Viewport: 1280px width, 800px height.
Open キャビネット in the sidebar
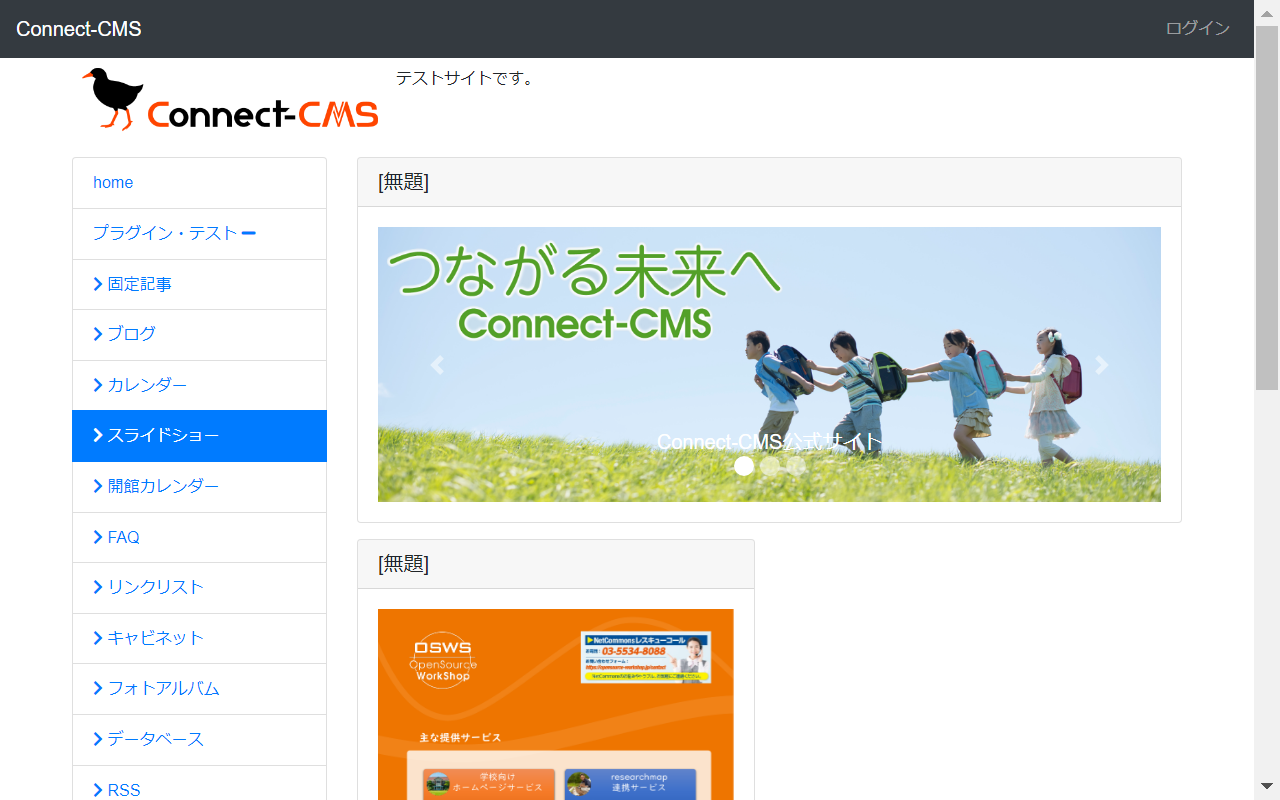click(199, 638)
